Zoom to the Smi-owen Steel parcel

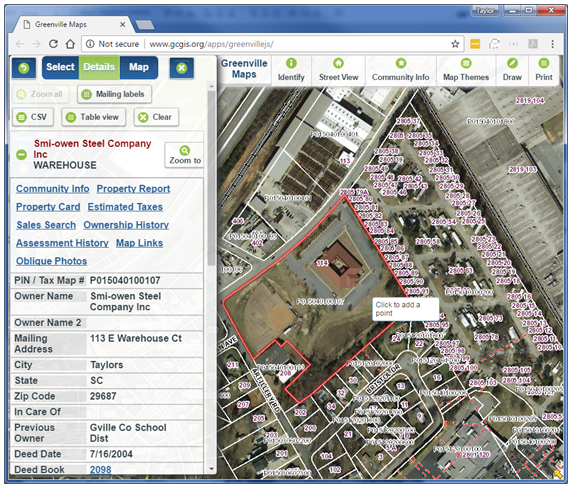[185, 155]
